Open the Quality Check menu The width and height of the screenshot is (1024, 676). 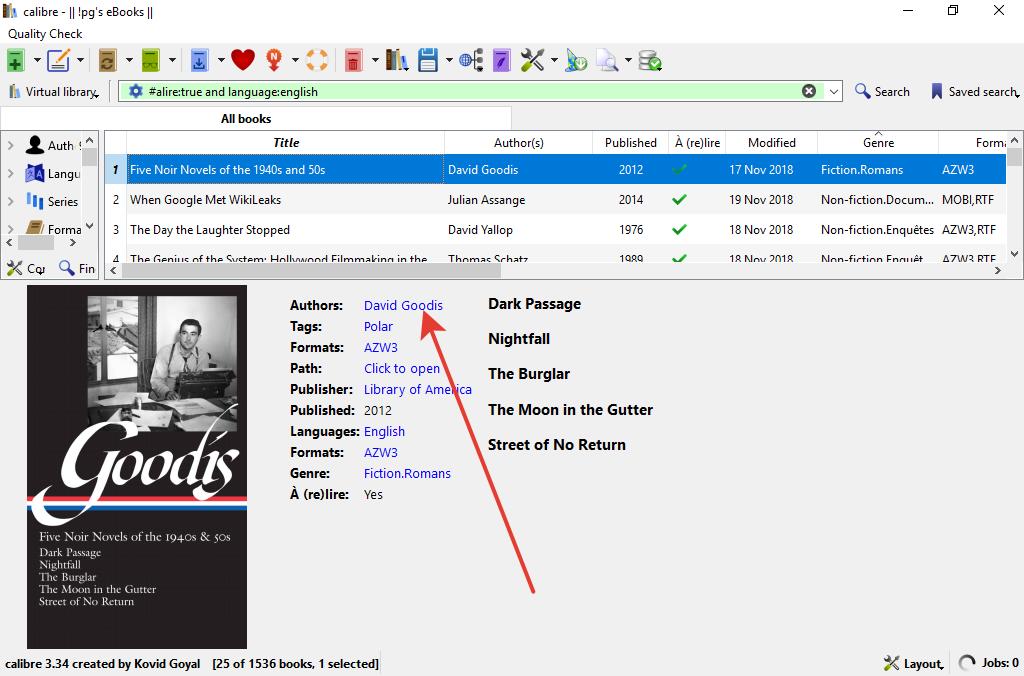[x=45, y=34]
